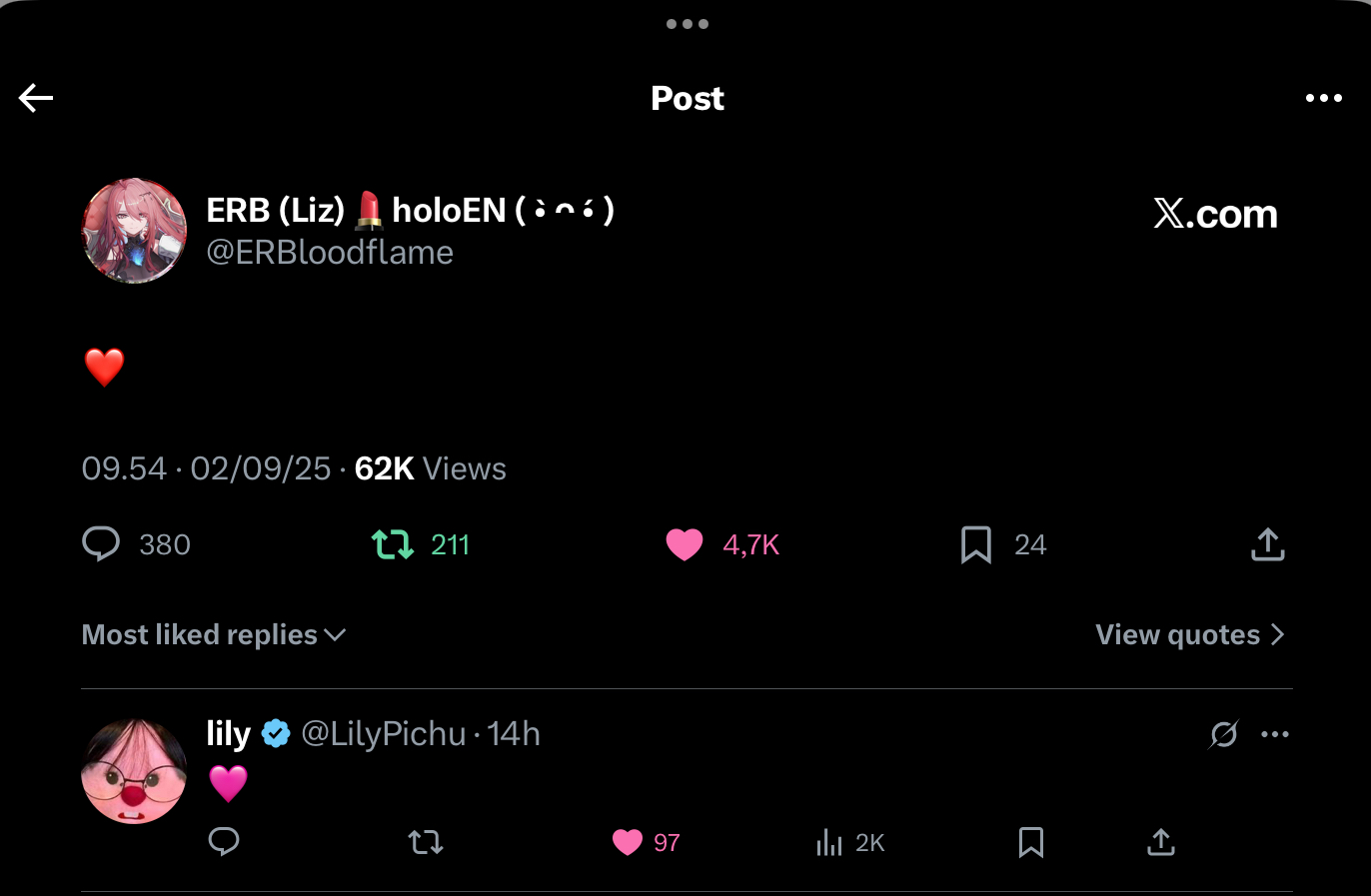
Task: Click the reply bubble on main post
Action: [x=101, y=544]
